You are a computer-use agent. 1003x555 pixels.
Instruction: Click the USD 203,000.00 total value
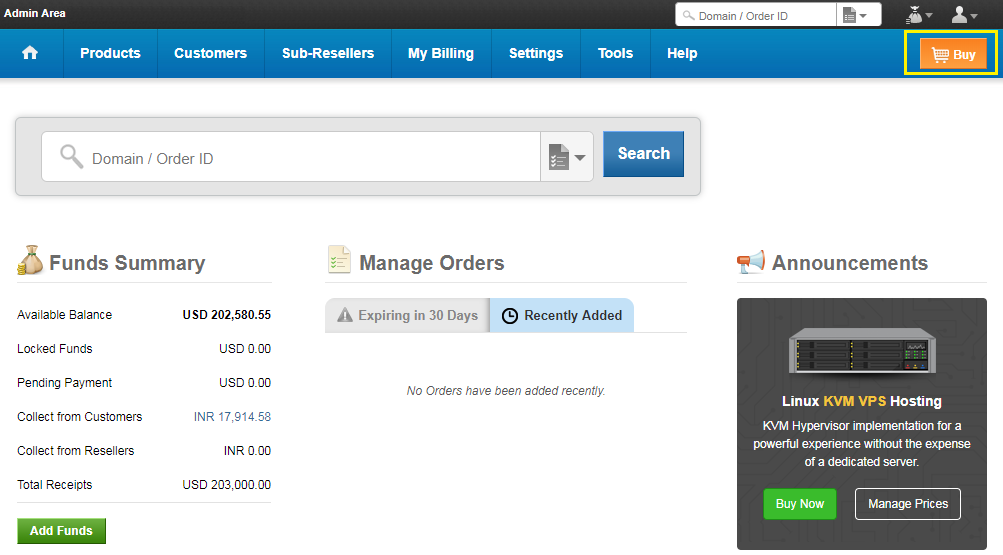(226, 485)
